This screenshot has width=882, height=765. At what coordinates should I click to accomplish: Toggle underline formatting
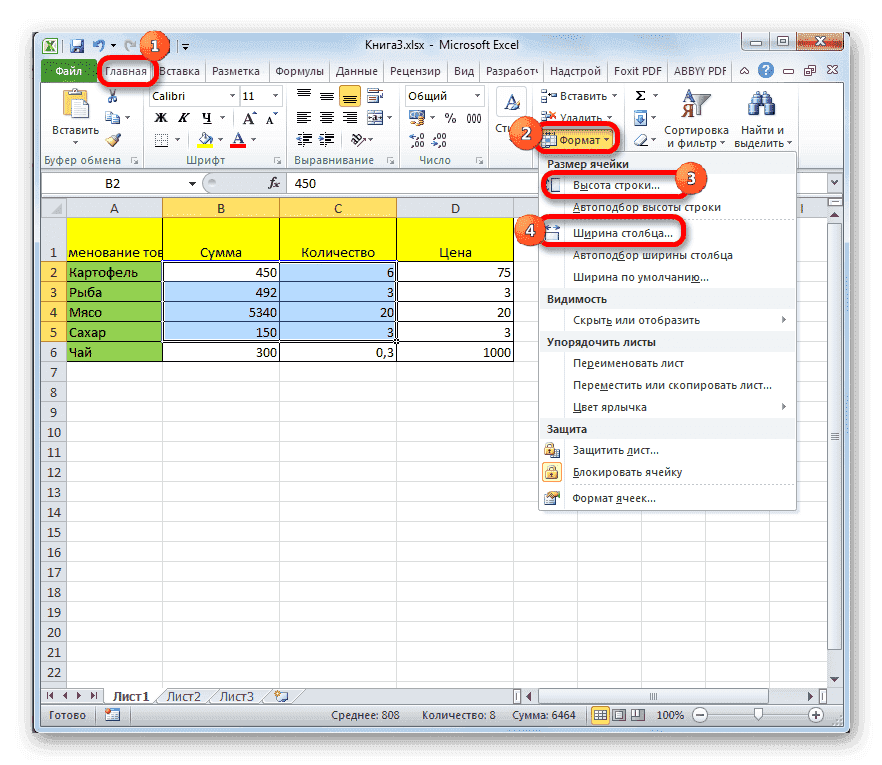point(207,118)
